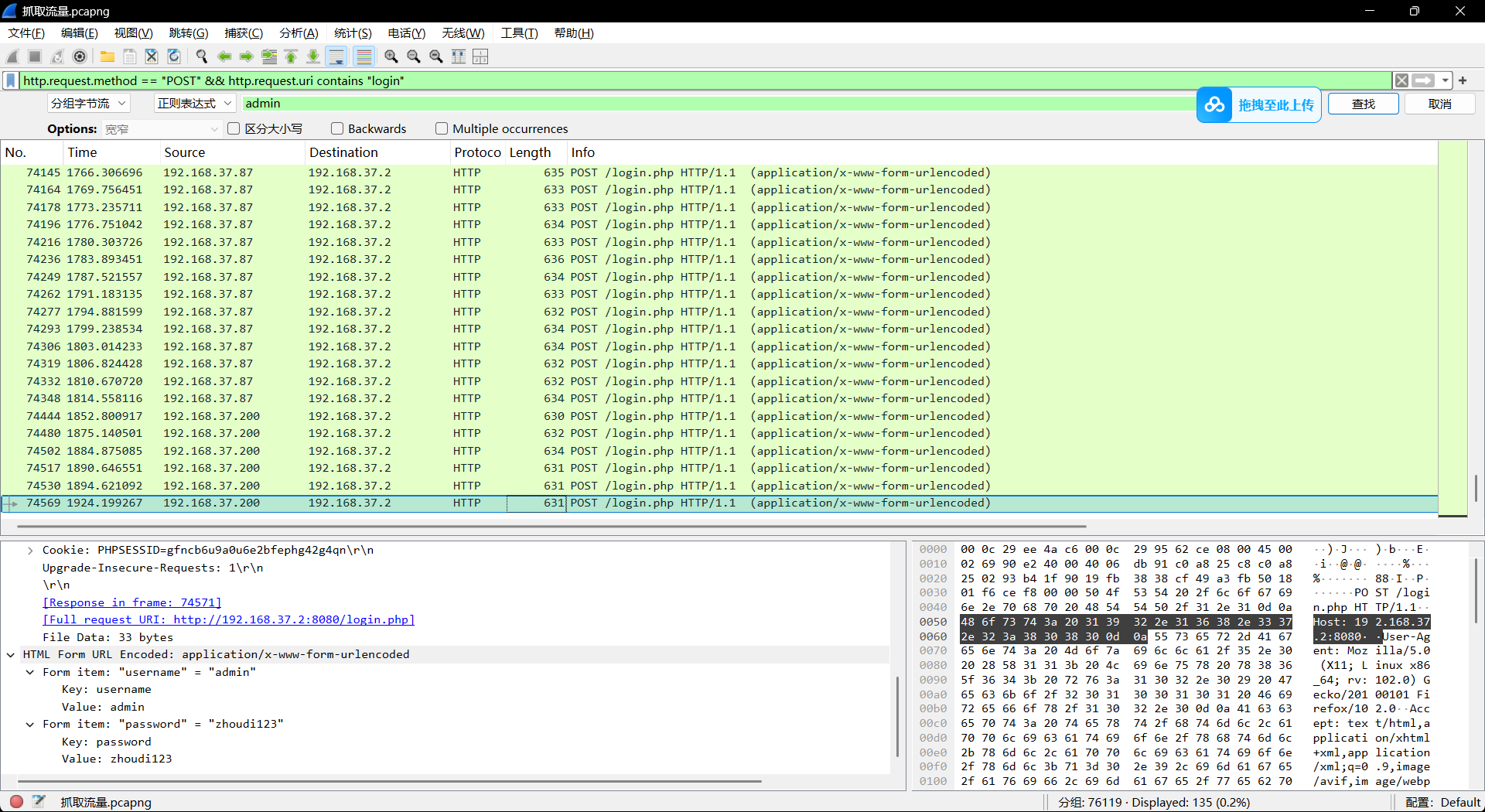Click the 查找 find button
Viewport: 1485px width, 812px height.
tap(1364, 104)
